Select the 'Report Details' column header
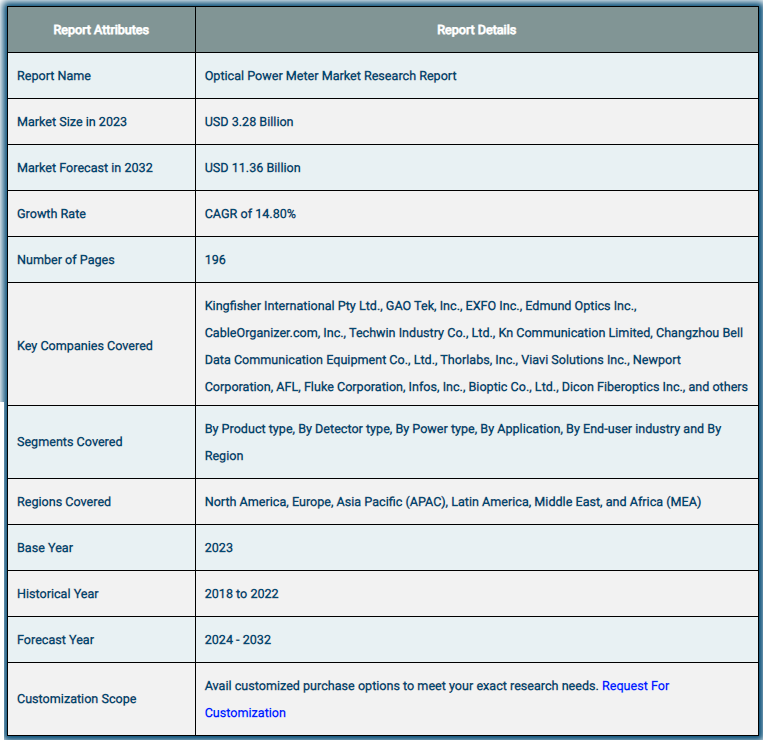The width and height of the screenshot is (763, 740). click(476, 30)
